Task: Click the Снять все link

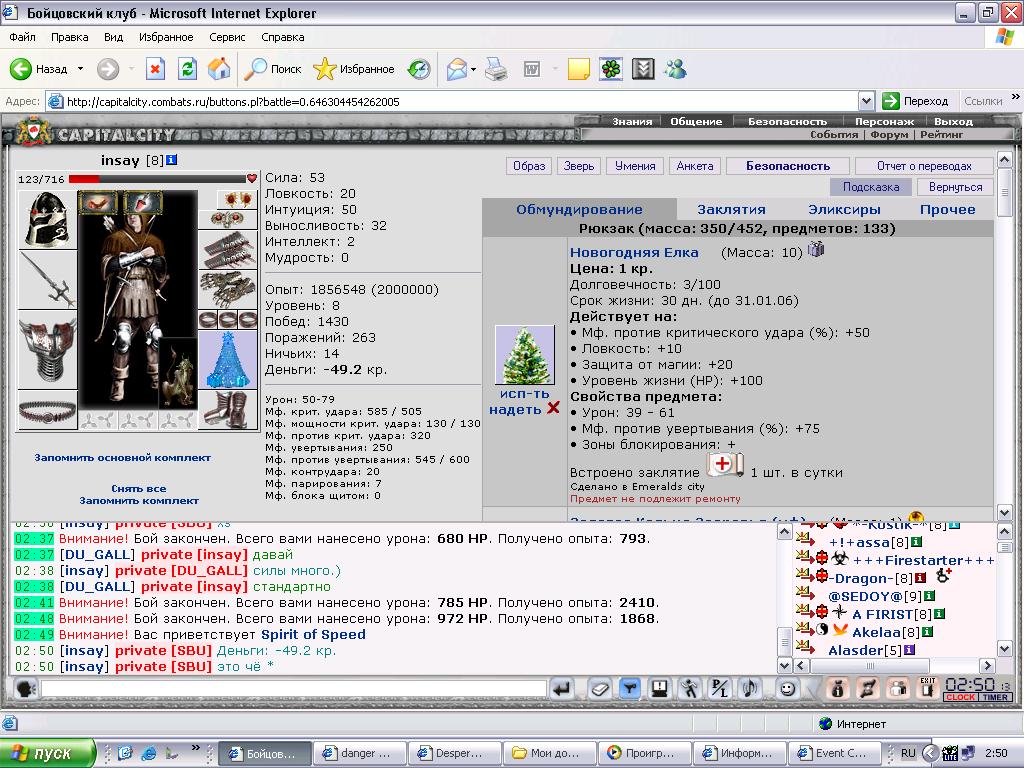Action: point(138,488)
